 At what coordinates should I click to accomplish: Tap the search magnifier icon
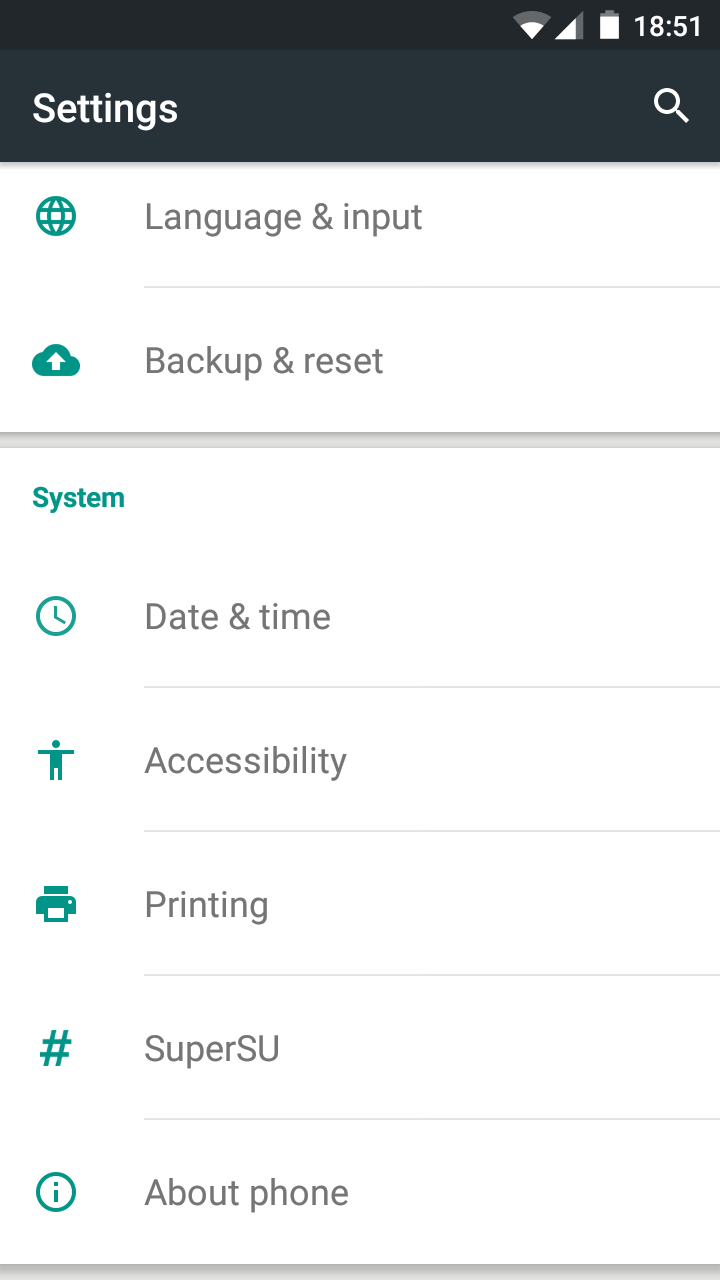671,105
